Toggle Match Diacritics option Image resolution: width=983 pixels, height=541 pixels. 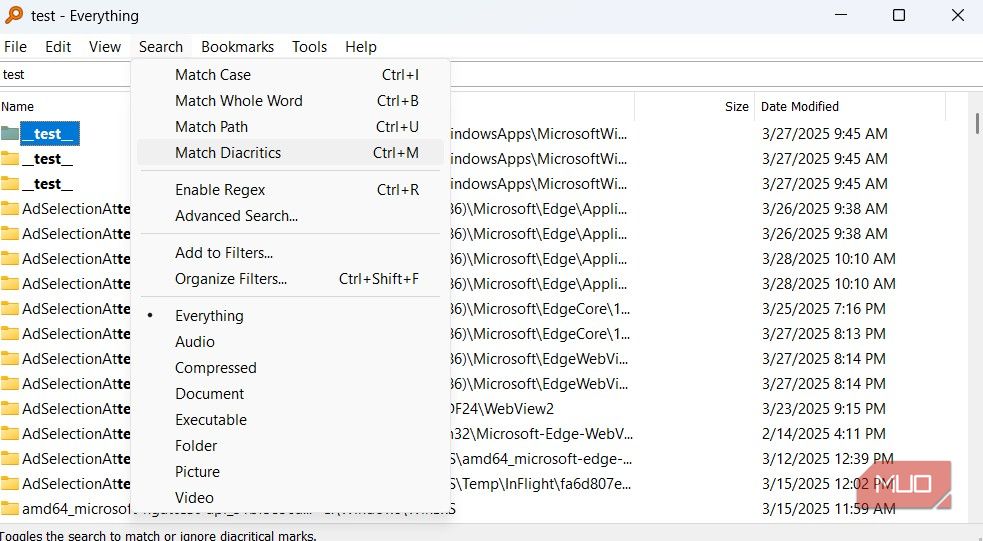click(290, 153)
